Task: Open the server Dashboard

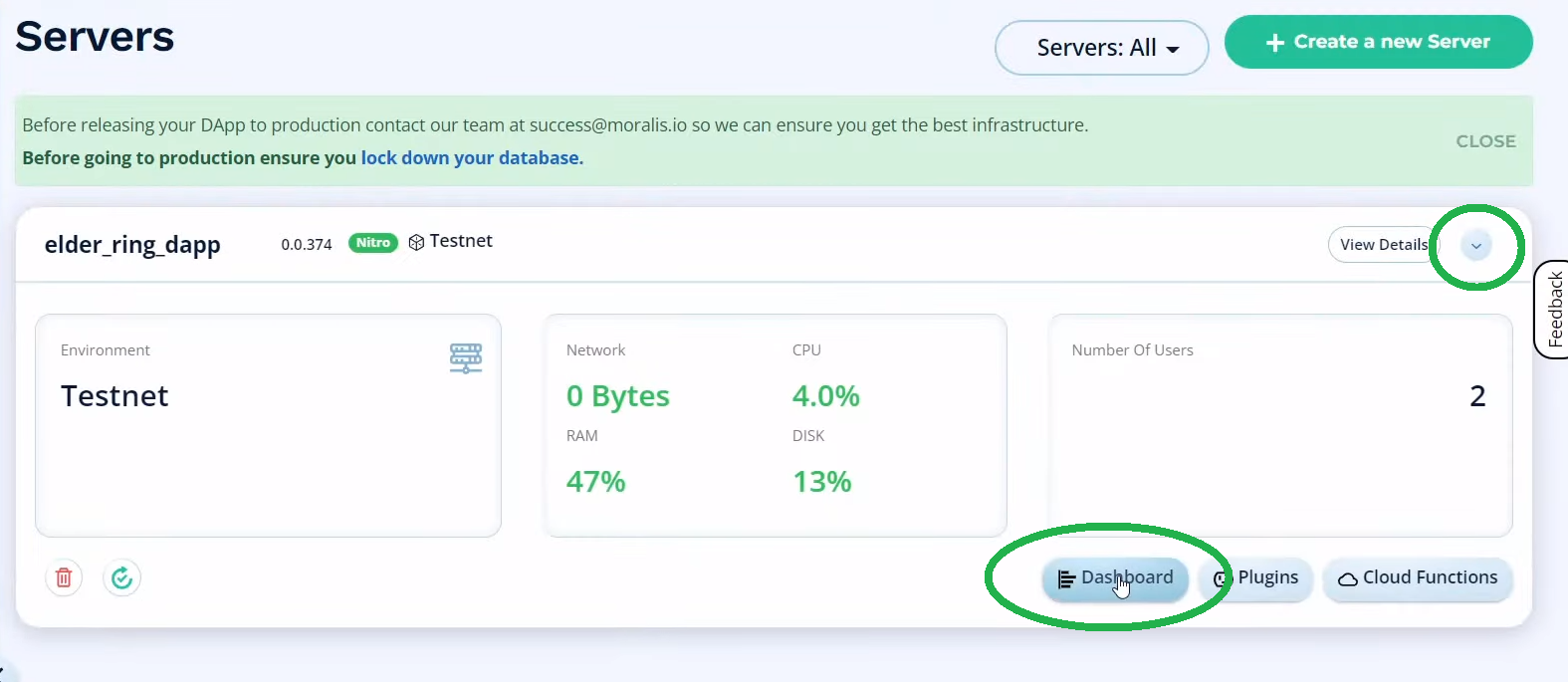Action: point(1115,578)
